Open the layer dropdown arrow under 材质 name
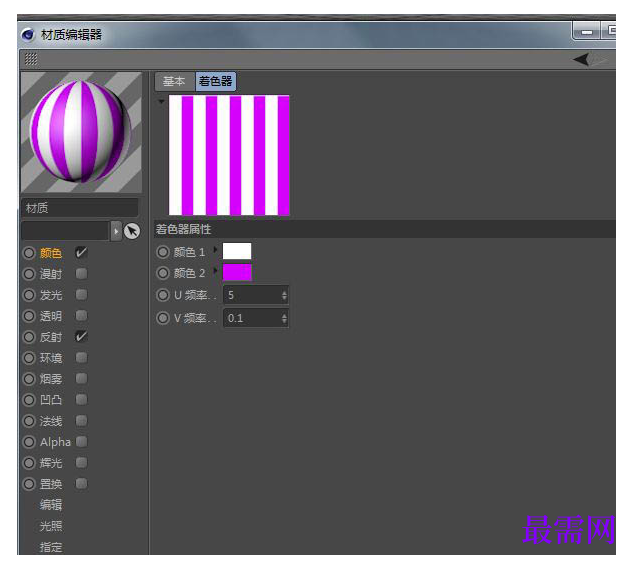This screenshot has height=561, width=634. click(x=116, y=231)
